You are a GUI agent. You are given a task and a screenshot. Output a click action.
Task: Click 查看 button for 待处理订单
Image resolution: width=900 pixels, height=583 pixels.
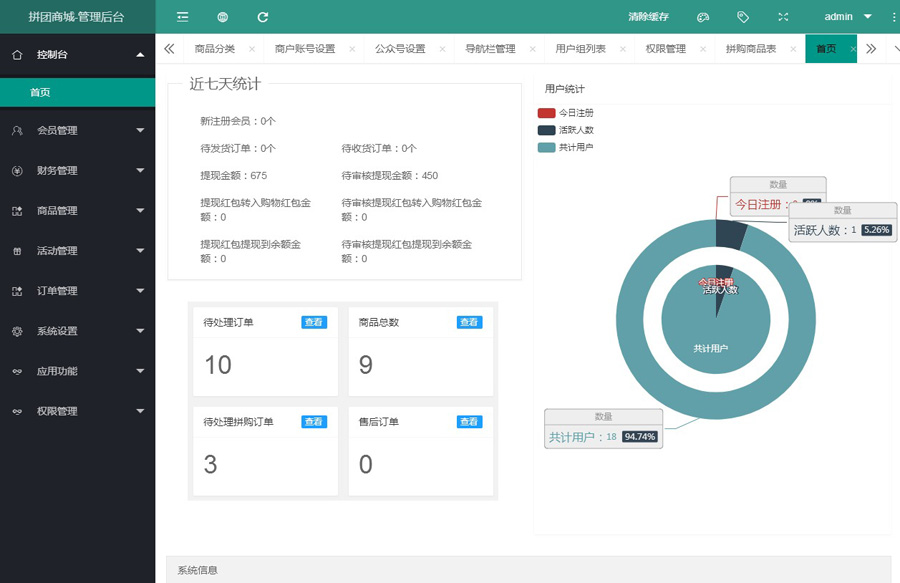314,322
